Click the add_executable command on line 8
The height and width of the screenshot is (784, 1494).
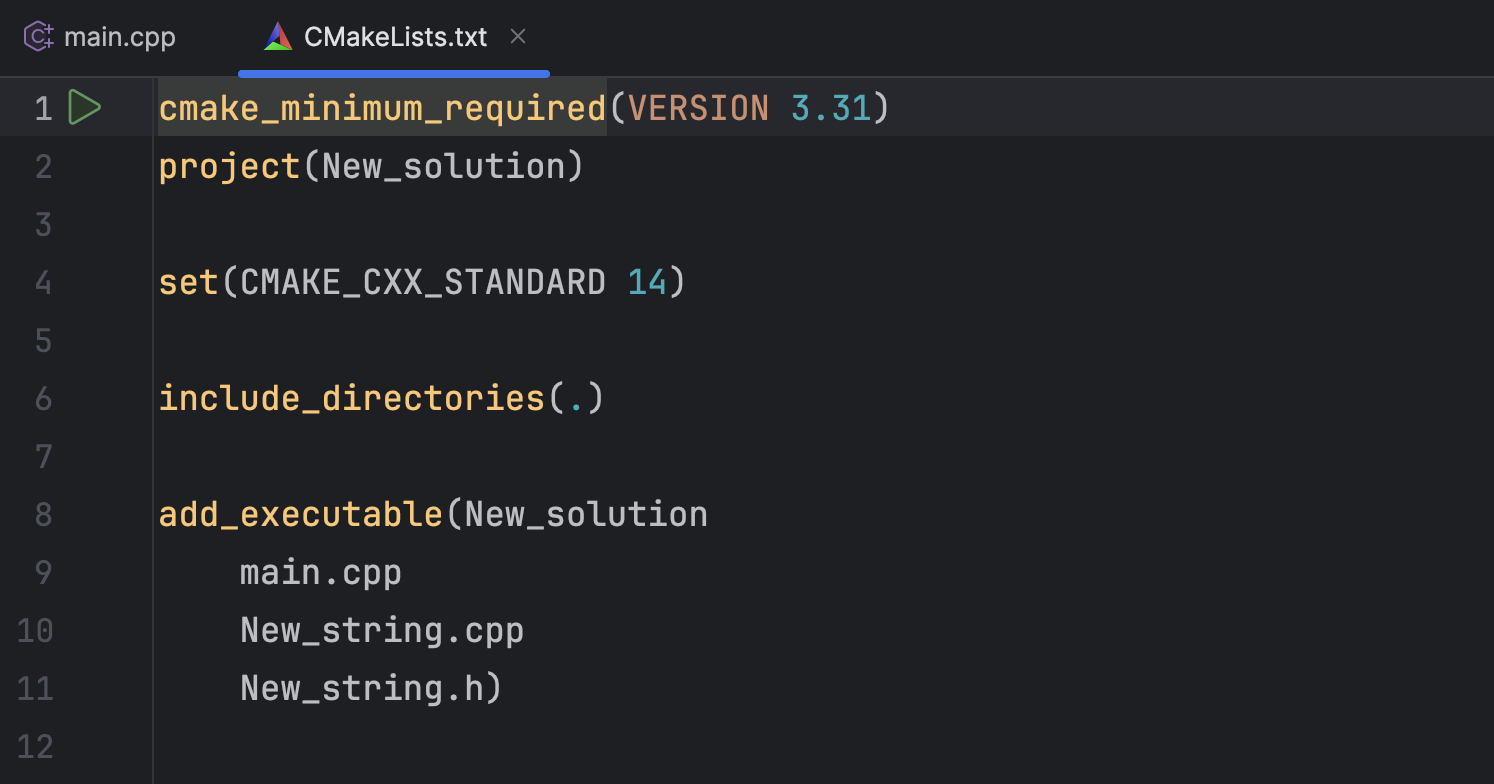[298, 514]
